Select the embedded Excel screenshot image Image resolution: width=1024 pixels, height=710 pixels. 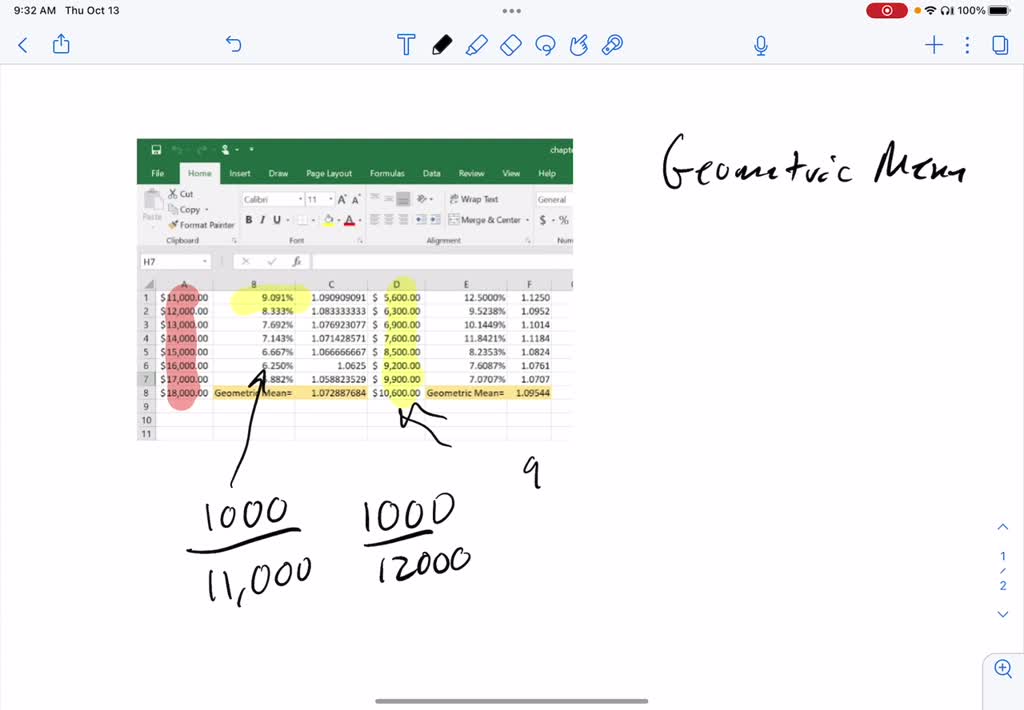click(x=354, y=290)
